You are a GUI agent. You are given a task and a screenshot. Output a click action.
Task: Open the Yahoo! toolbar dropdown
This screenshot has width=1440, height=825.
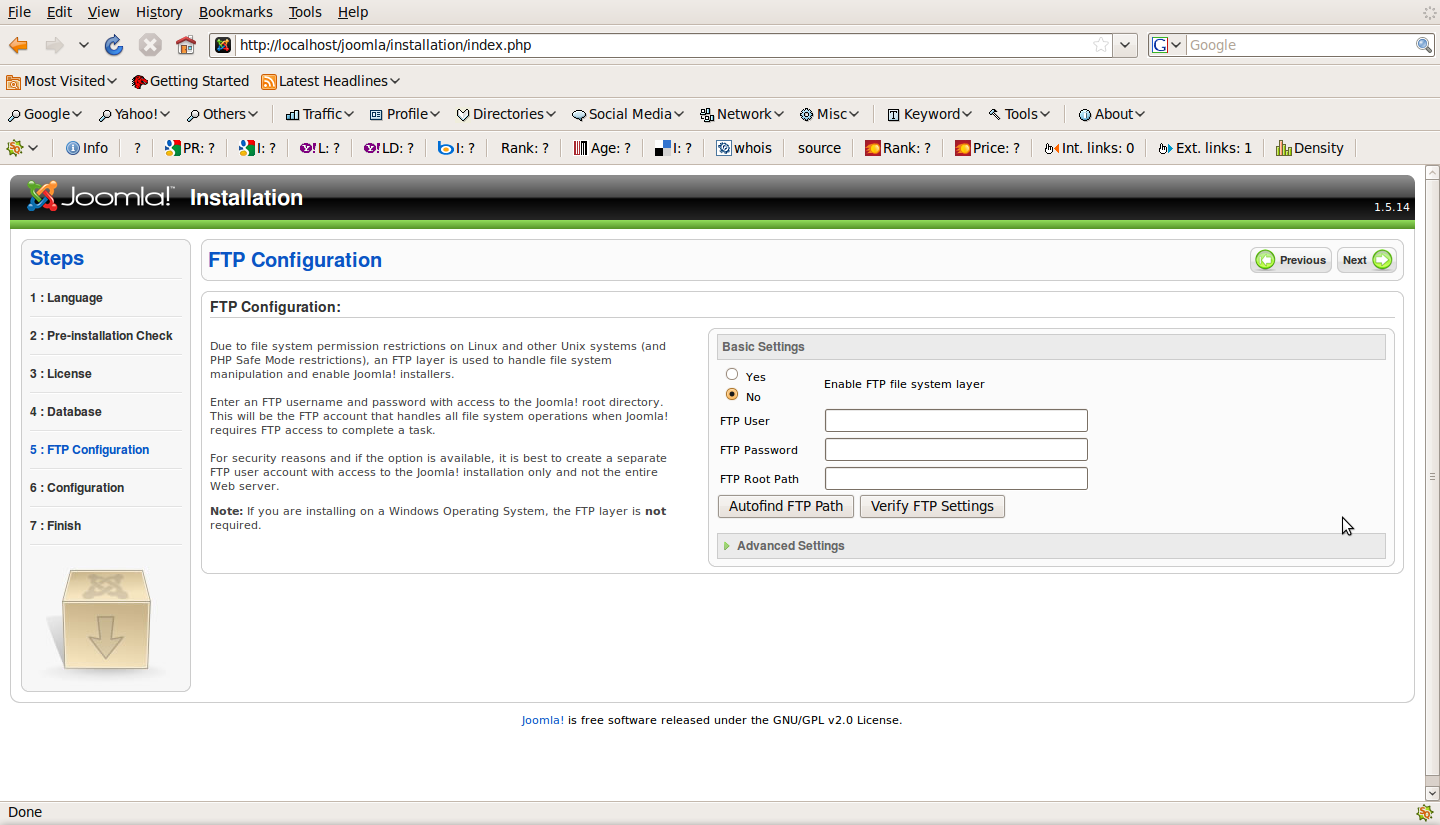[x=134, y=114]
